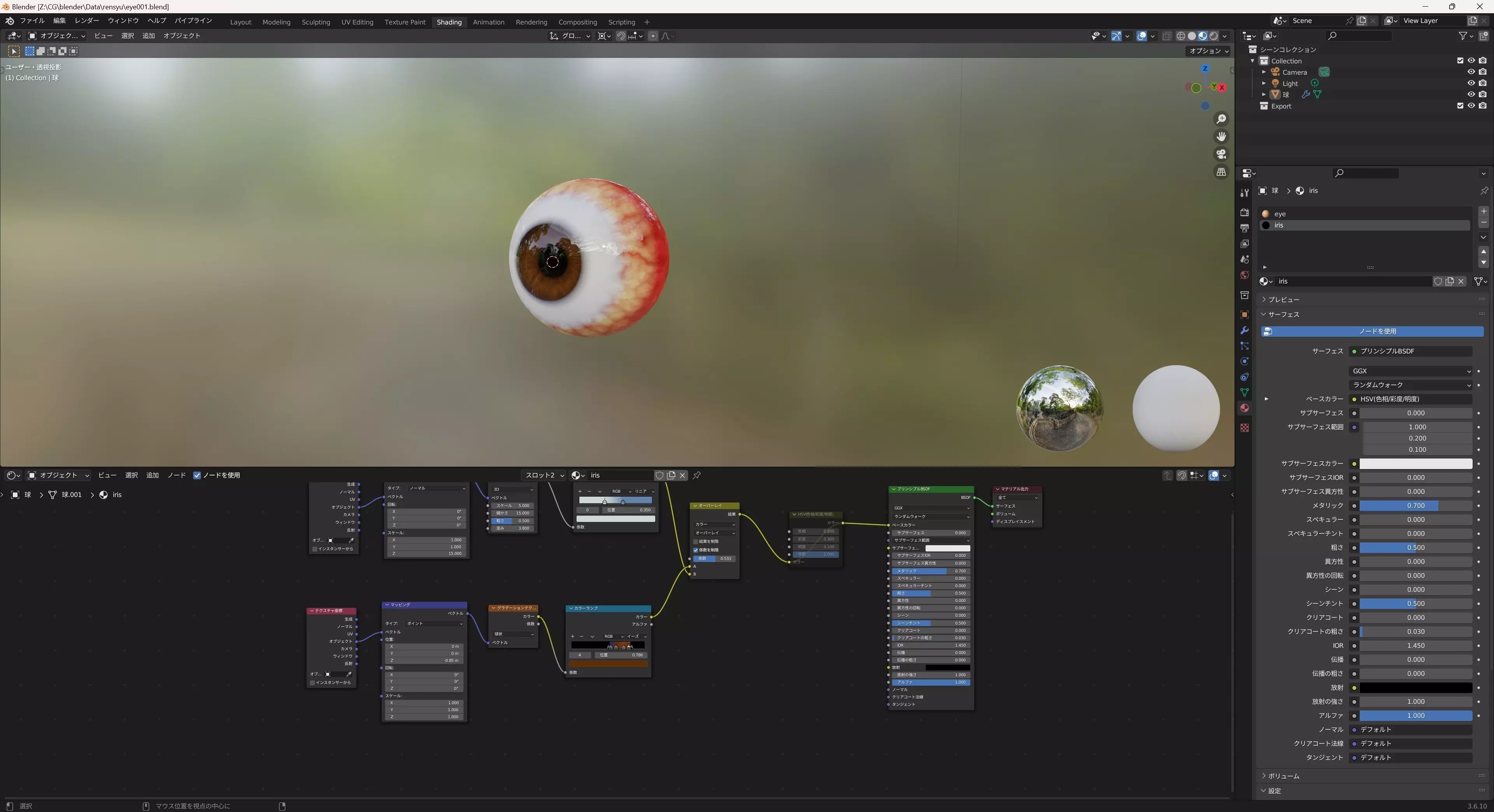Open the ランダムウォーク subsurface method dropdown
This screenshot has height=812, width=1494.
coord(1410,385)
